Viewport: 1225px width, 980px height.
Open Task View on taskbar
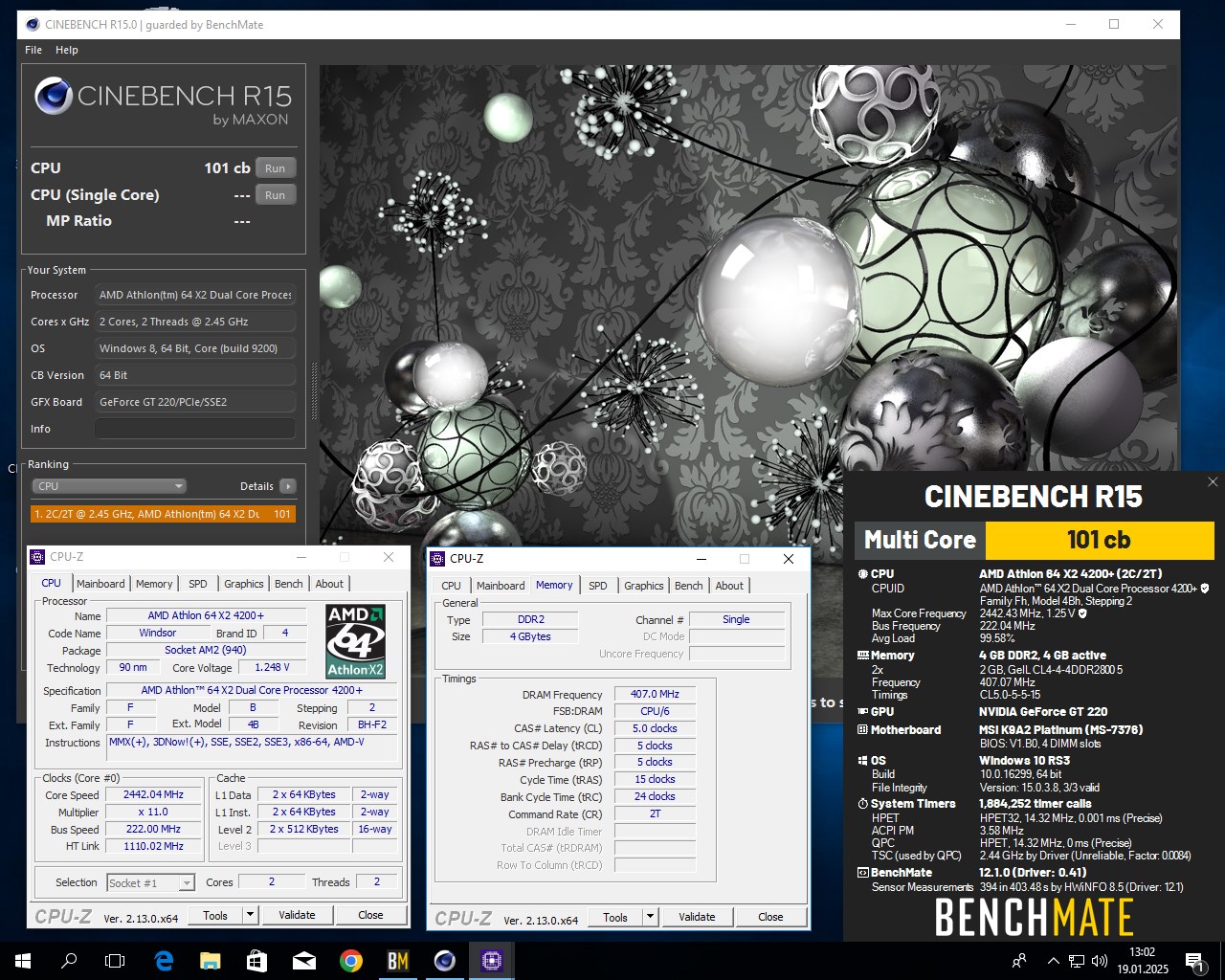pos(115,961)
